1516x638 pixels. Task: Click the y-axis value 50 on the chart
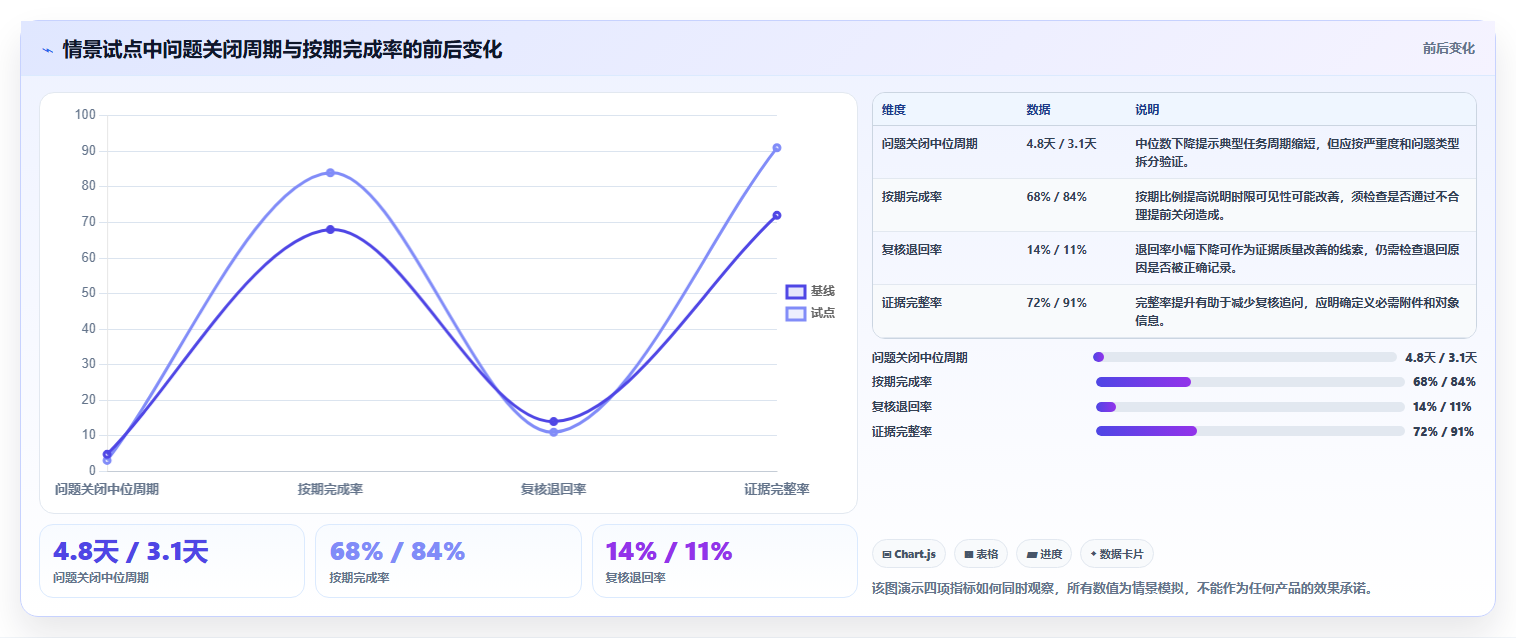coord(89,293)
